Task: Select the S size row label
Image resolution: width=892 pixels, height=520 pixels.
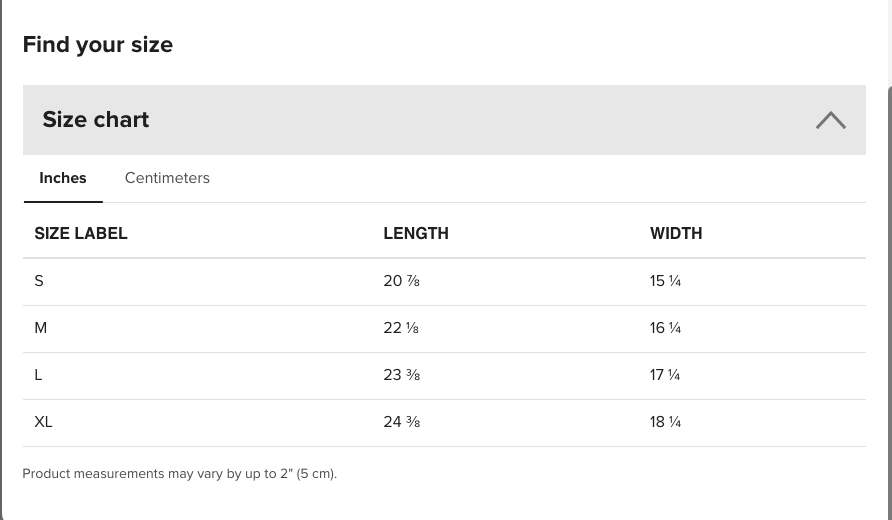Action: (x=39, y=281)
